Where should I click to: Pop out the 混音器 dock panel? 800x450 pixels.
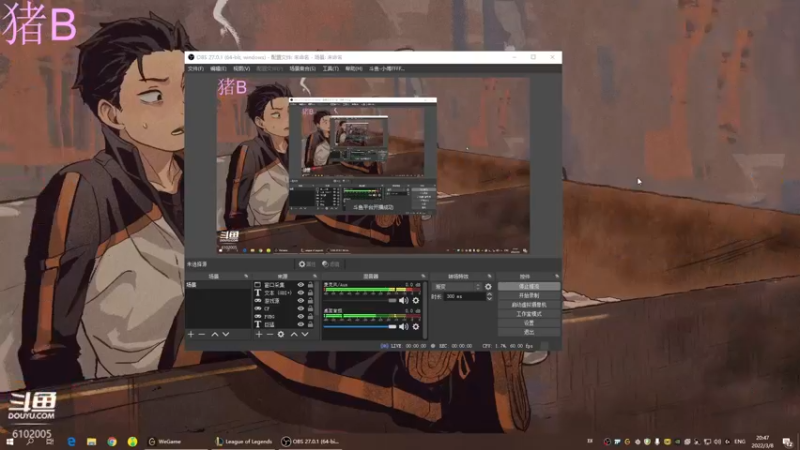(x=423, y=276)
